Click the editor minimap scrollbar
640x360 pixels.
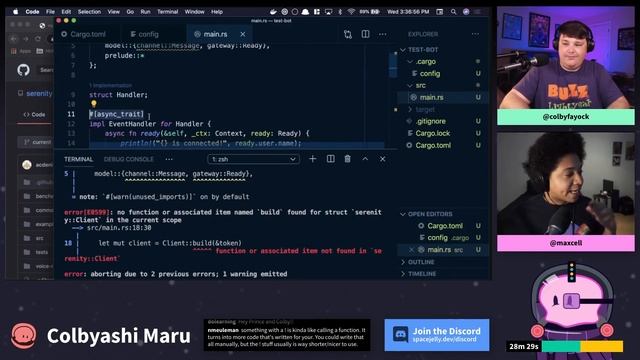click(x=393, y=66)
